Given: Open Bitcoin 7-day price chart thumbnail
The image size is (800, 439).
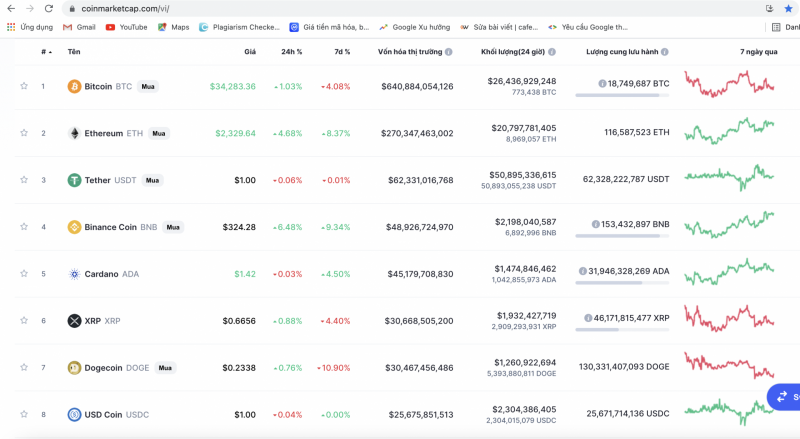Looking at the screenshot, I should click(x=729, y=85).
